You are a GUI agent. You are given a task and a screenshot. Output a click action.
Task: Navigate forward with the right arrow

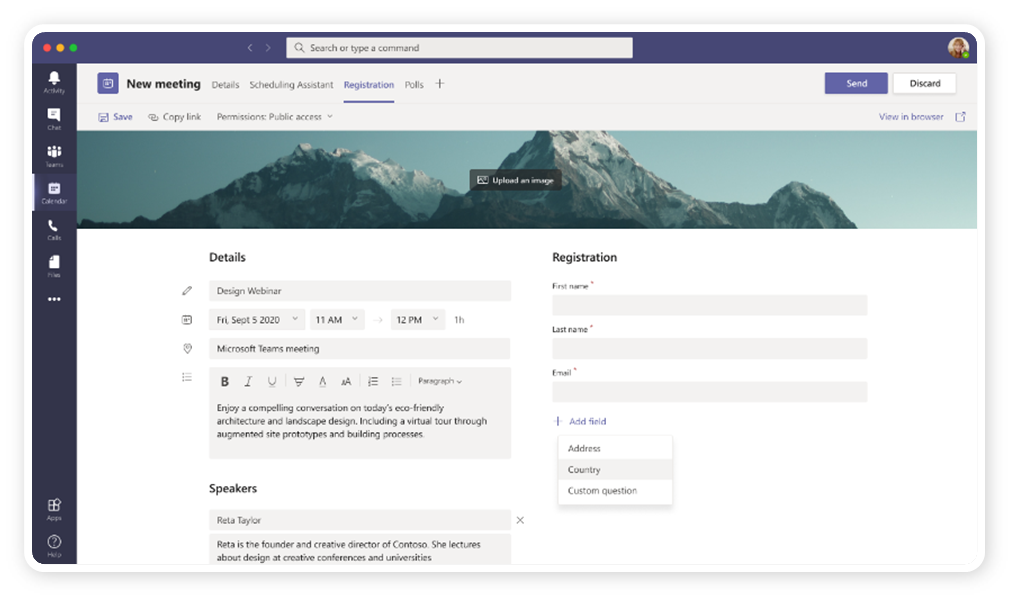click(x=268, y=48)
